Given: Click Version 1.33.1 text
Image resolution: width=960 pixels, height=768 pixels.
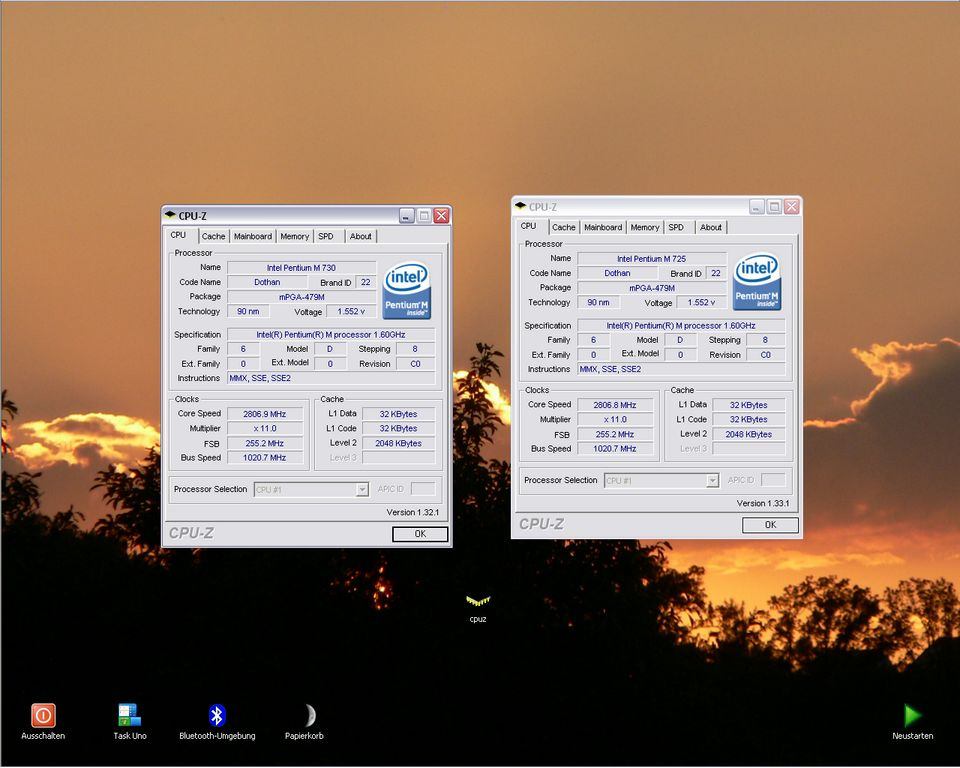Looking at the screenshot, I should [763, 503].
